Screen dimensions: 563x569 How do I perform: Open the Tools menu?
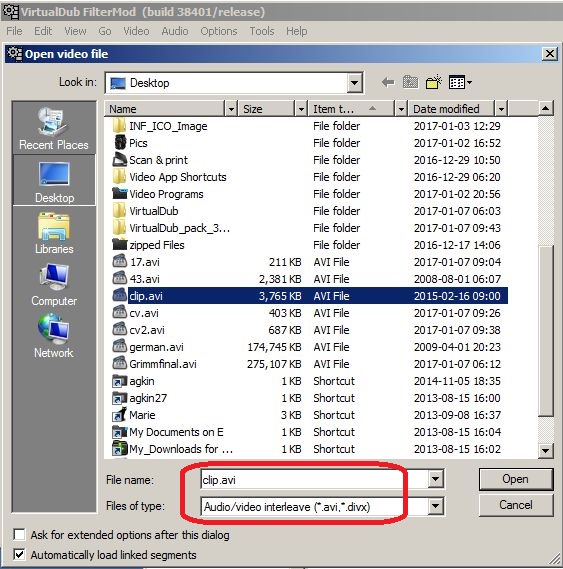click(x=261, y=31)
